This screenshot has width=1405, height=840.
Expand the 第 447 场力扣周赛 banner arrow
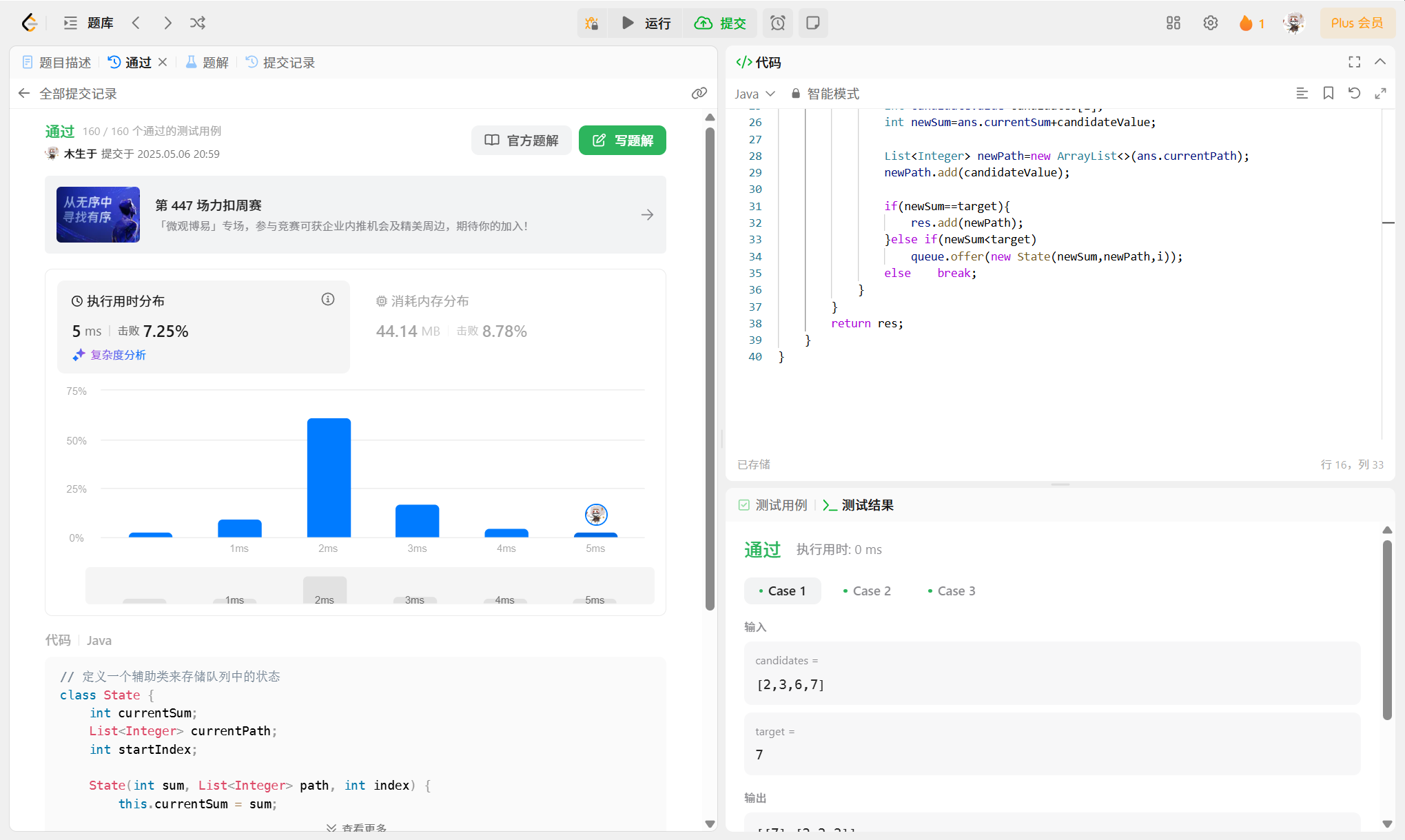(647, 215)
